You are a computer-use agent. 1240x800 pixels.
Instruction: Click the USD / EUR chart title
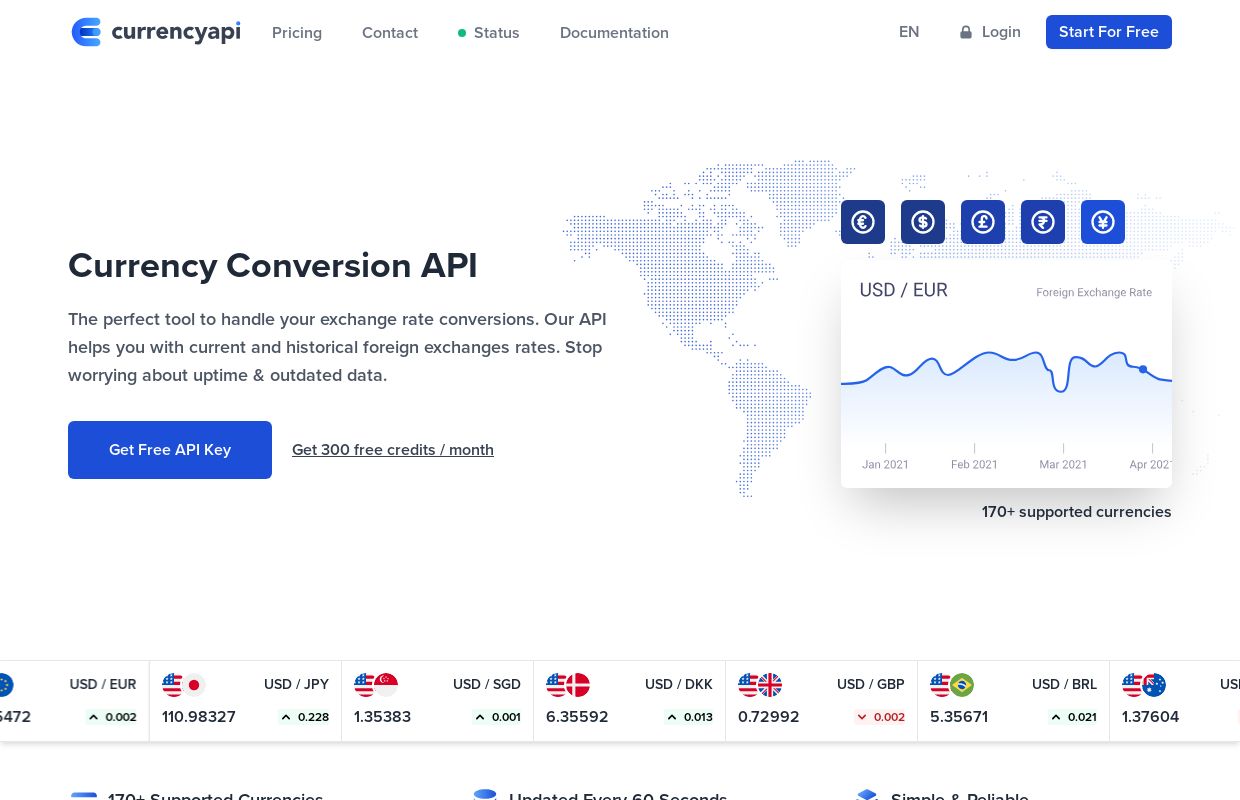click(x=904, y=290)
